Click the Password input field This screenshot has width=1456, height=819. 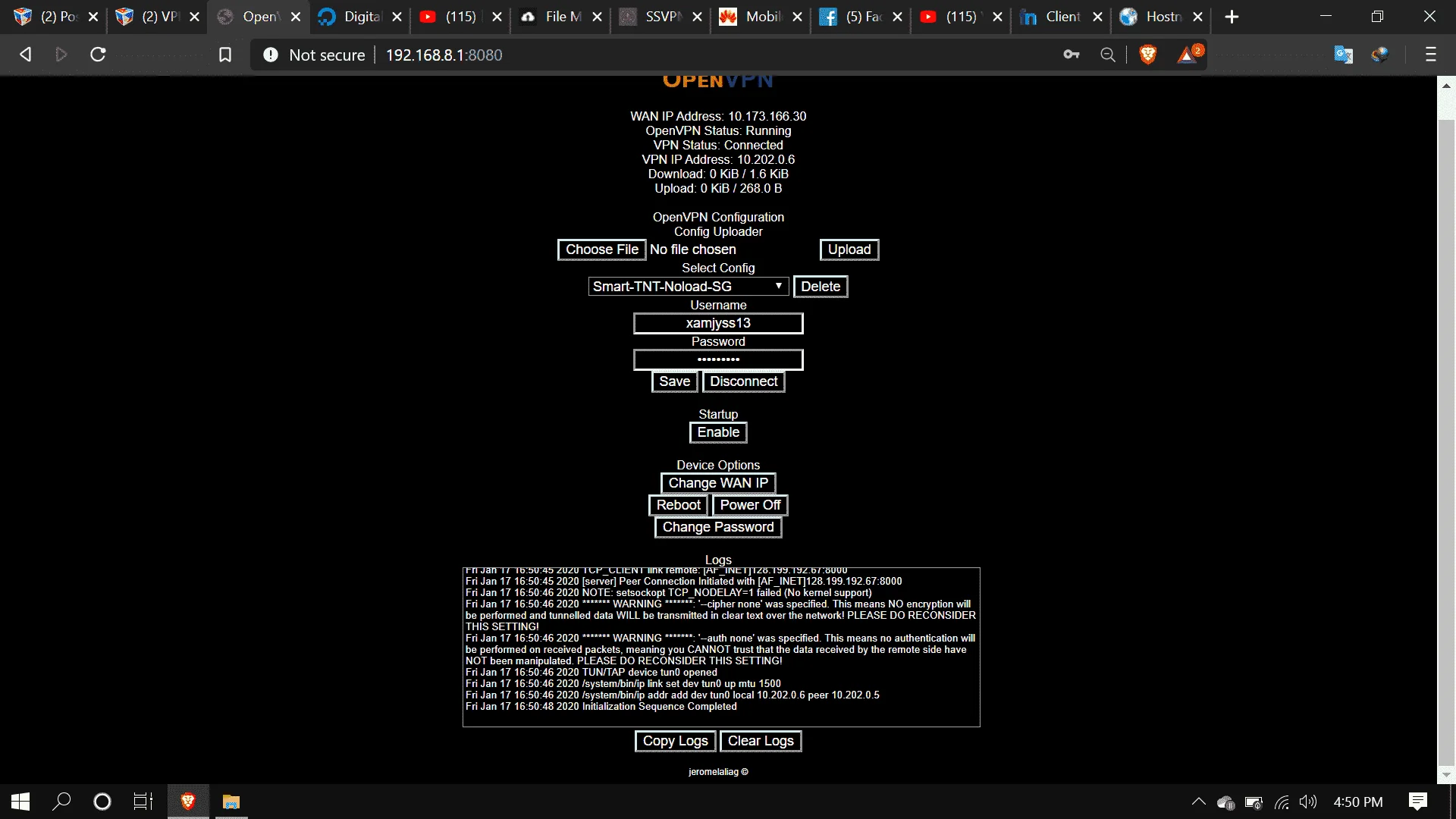tap(718, 359)
